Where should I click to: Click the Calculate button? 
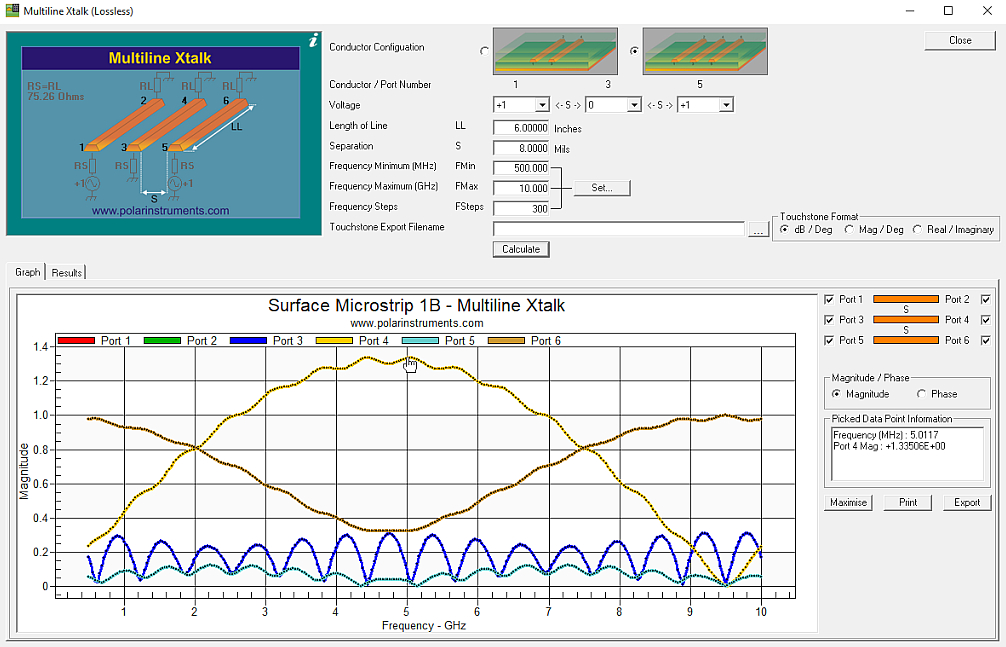pos(521,249)
